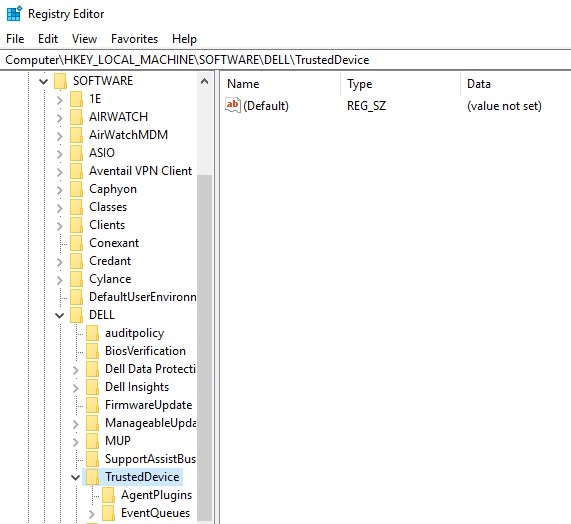Click the DefaultUserEnvironment folder icon

coord(76,297)
